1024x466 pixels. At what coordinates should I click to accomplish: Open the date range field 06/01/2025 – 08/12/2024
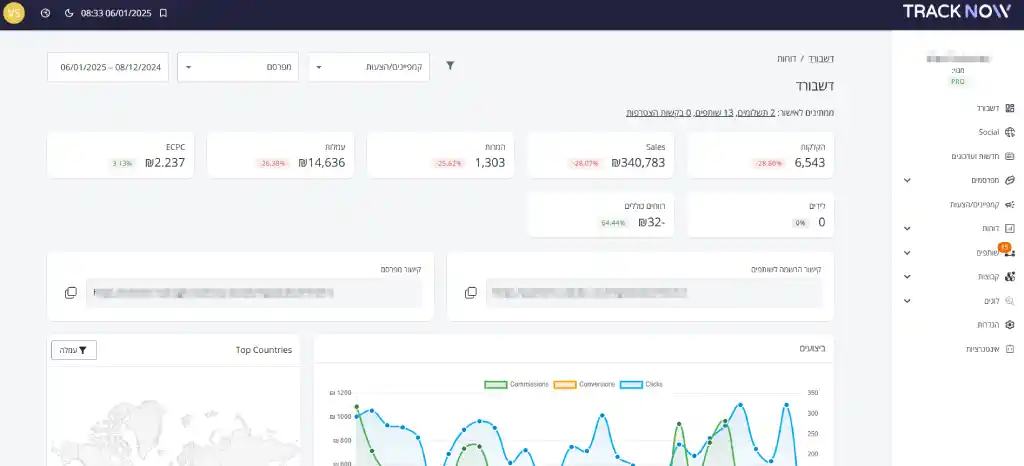[x=108, y=67]
